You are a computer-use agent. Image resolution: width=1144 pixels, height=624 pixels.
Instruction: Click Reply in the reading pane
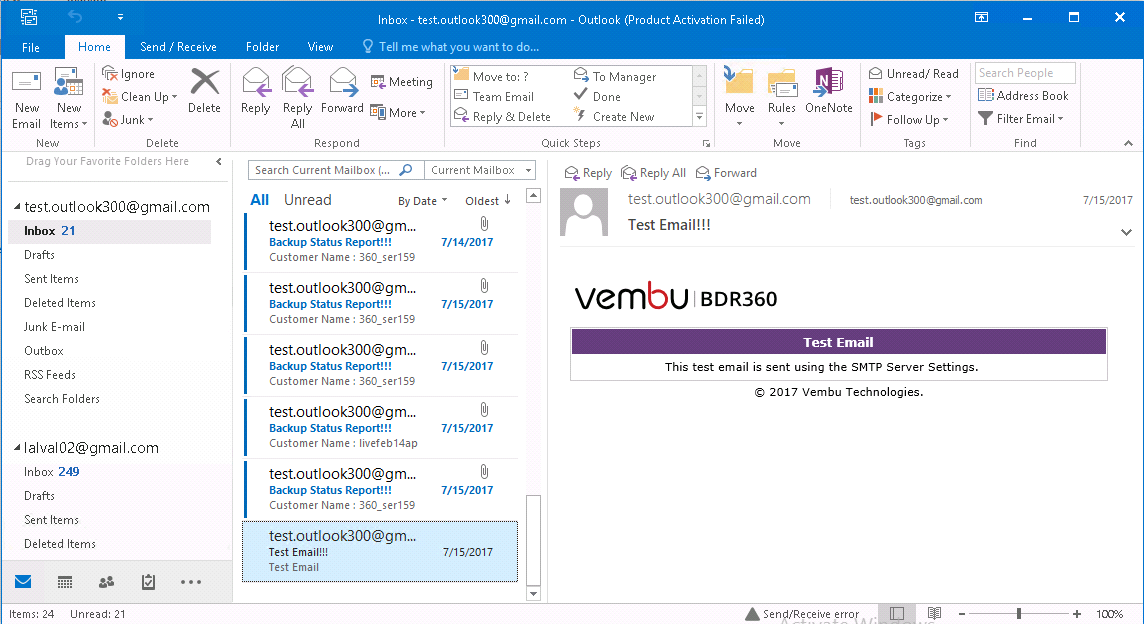coord(588,173)
